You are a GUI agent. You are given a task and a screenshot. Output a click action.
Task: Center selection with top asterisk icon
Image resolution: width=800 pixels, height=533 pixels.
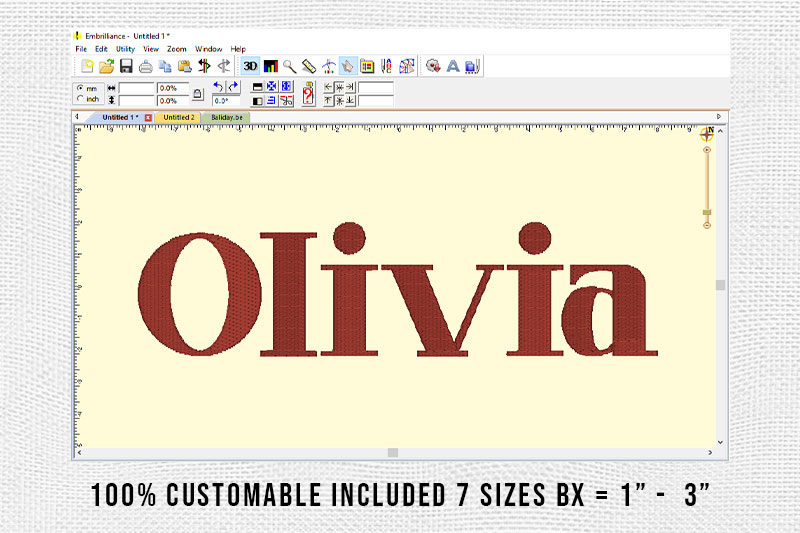pyautogui.click(x=339, y=87)
